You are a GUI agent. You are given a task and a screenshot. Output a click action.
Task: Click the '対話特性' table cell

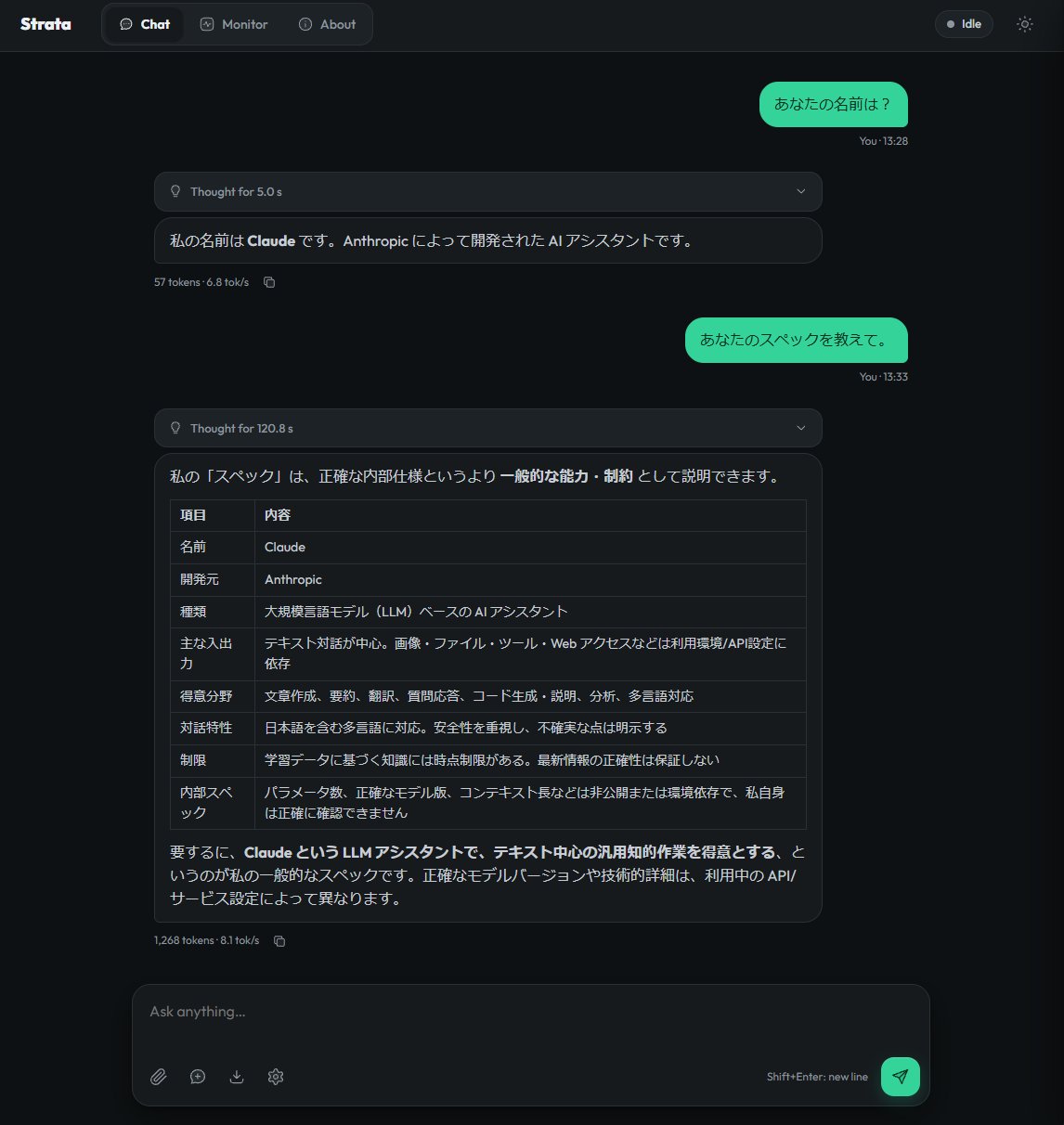[x=213, y=728]
